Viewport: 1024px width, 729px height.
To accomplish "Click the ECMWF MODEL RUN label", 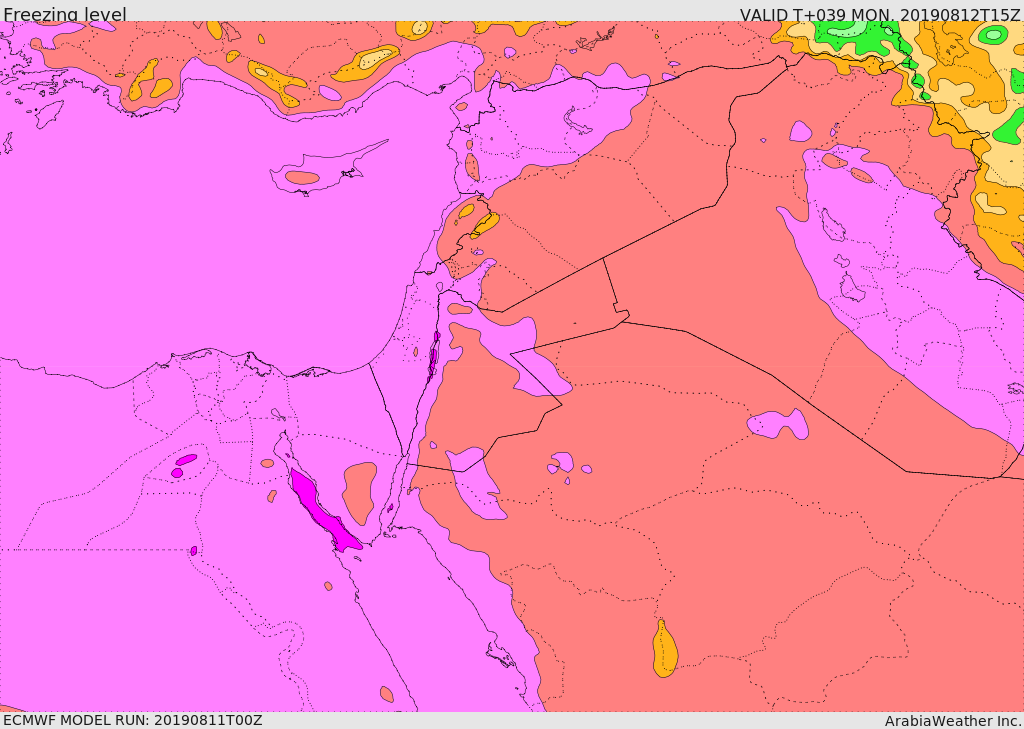I will point(132,720).
